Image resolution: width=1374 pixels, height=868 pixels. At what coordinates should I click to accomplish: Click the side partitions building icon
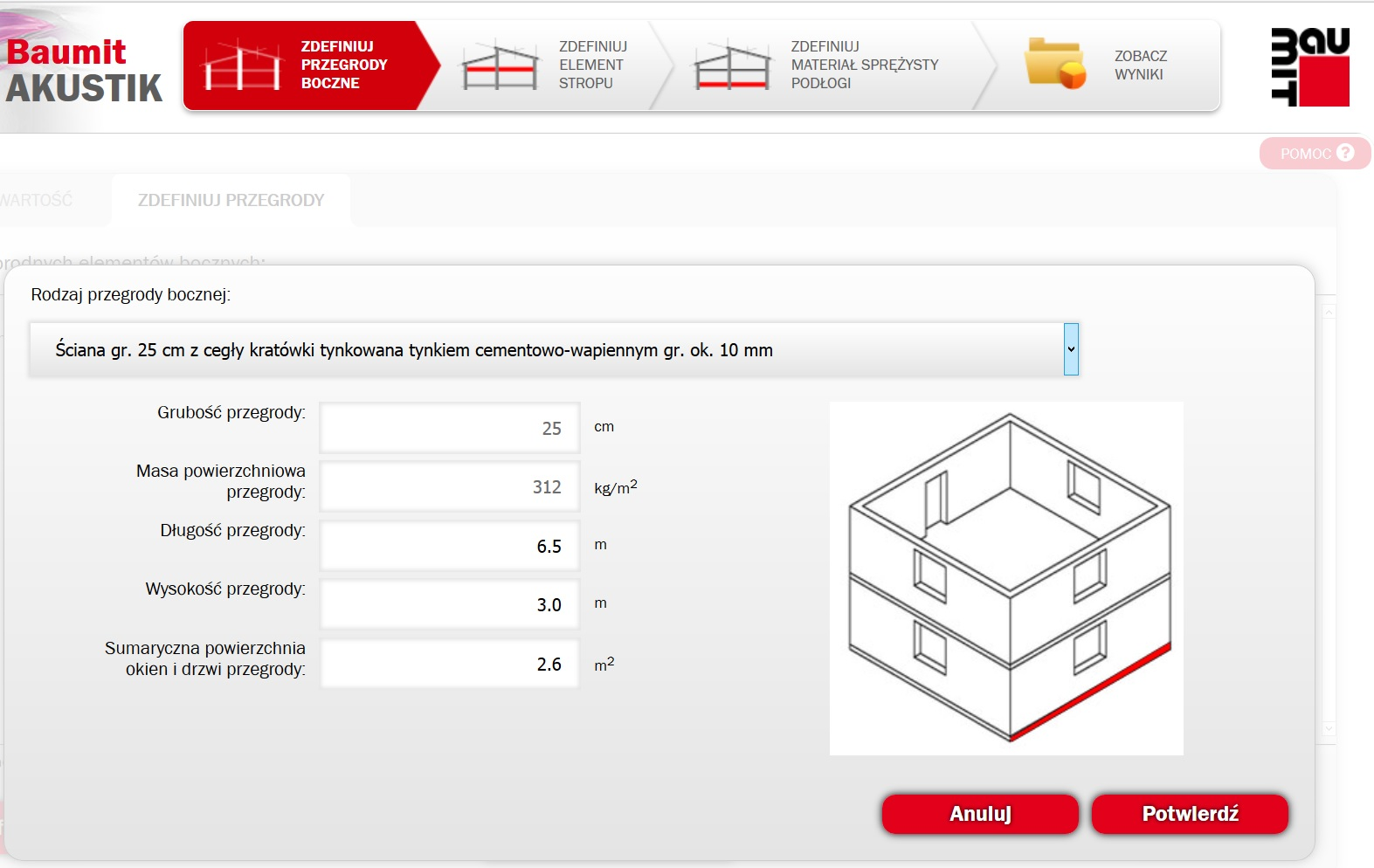tap(242, 65)
